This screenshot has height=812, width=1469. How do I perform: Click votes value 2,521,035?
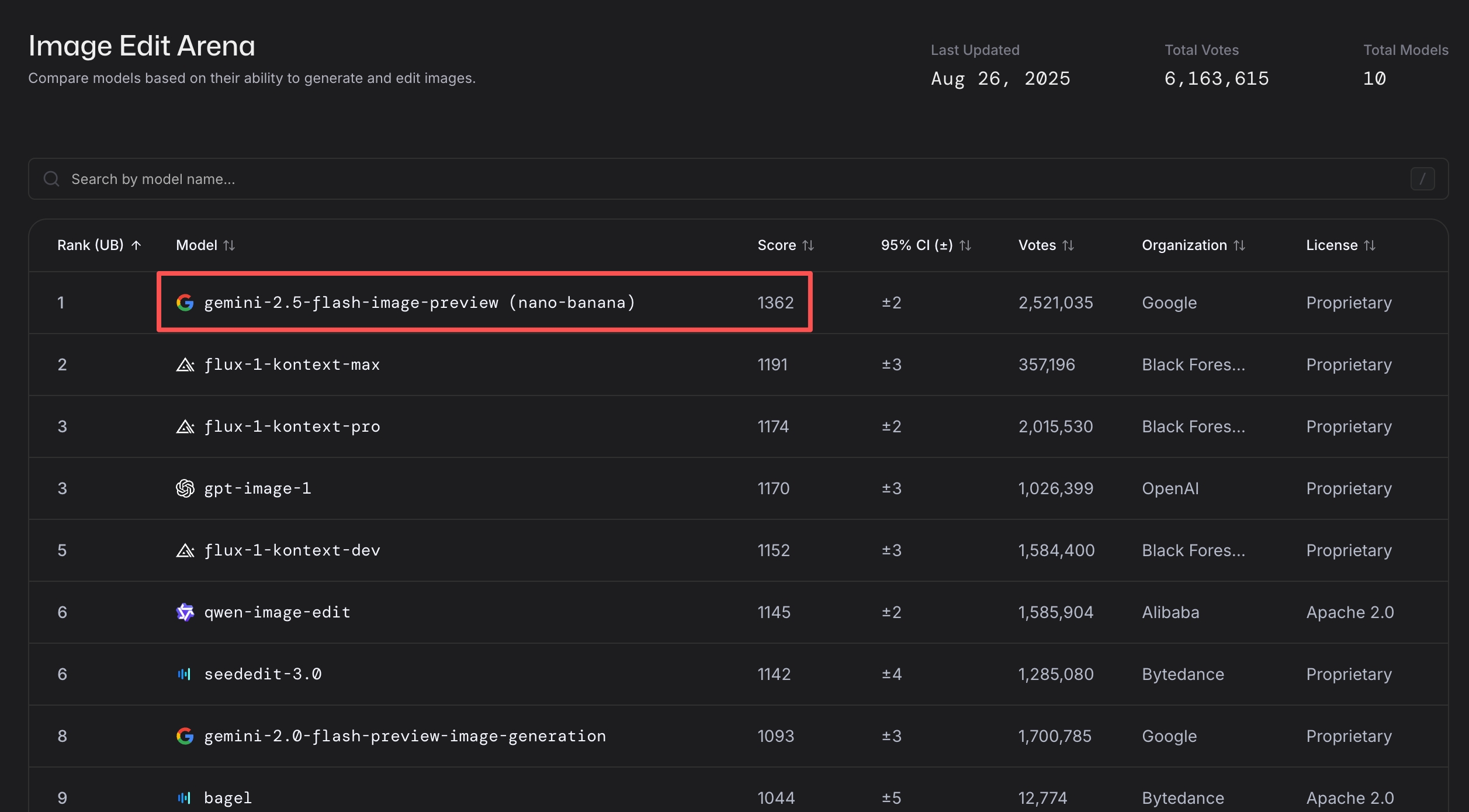1055,303
